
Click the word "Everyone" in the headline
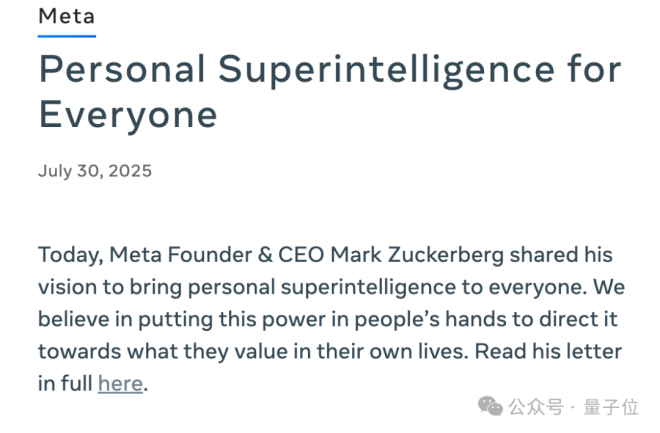click(x=128, y=115)
